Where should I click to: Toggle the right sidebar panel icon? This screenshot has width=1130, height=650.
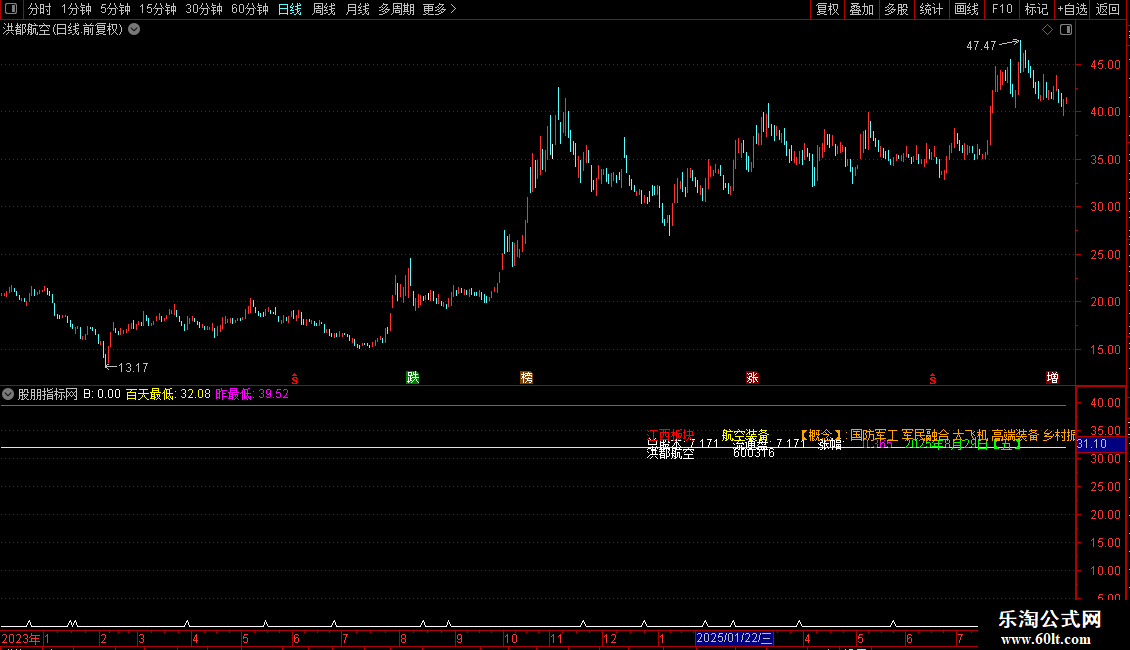[1067, 30]
